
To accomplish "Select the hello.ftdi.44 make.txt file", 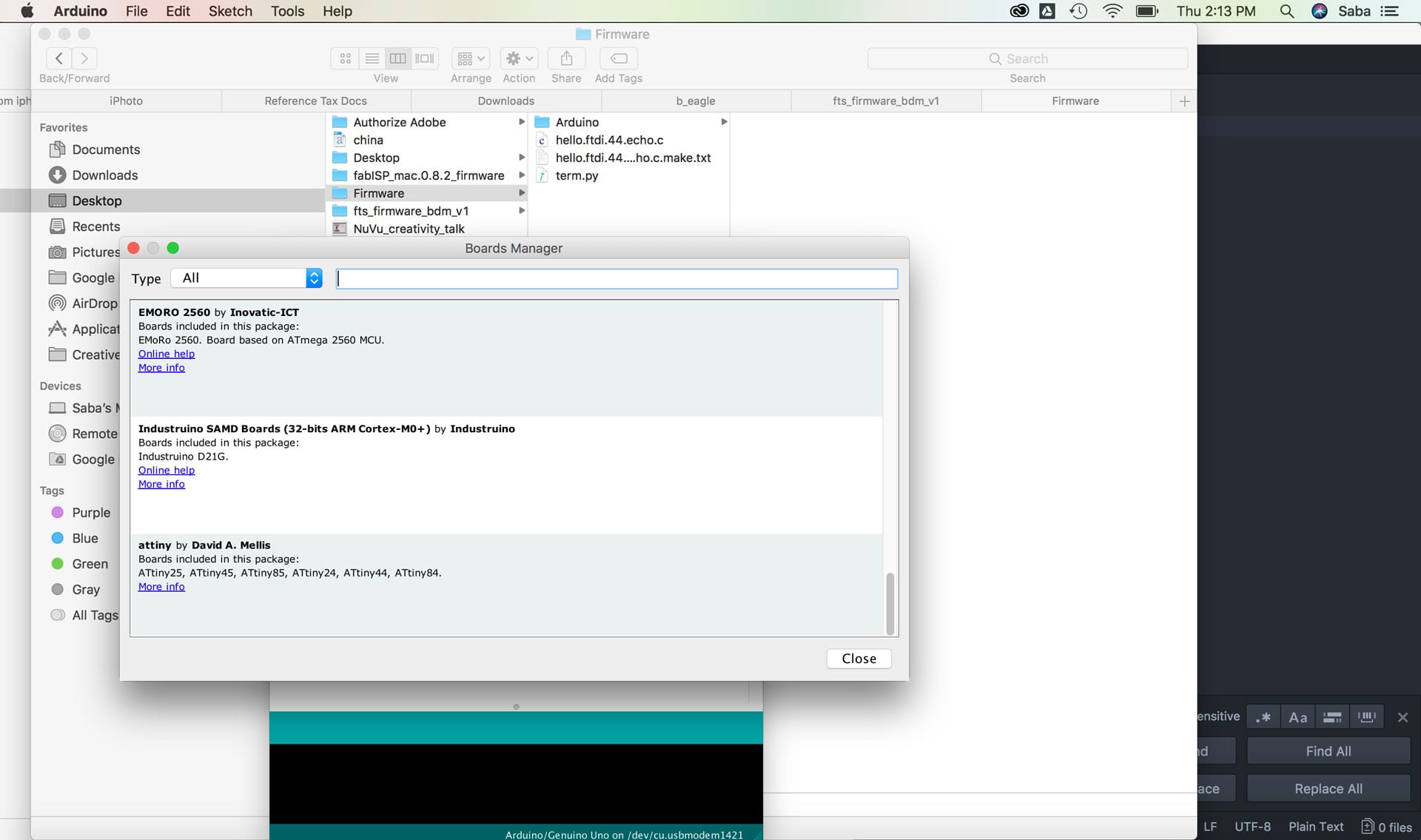I will click(633, 158).
